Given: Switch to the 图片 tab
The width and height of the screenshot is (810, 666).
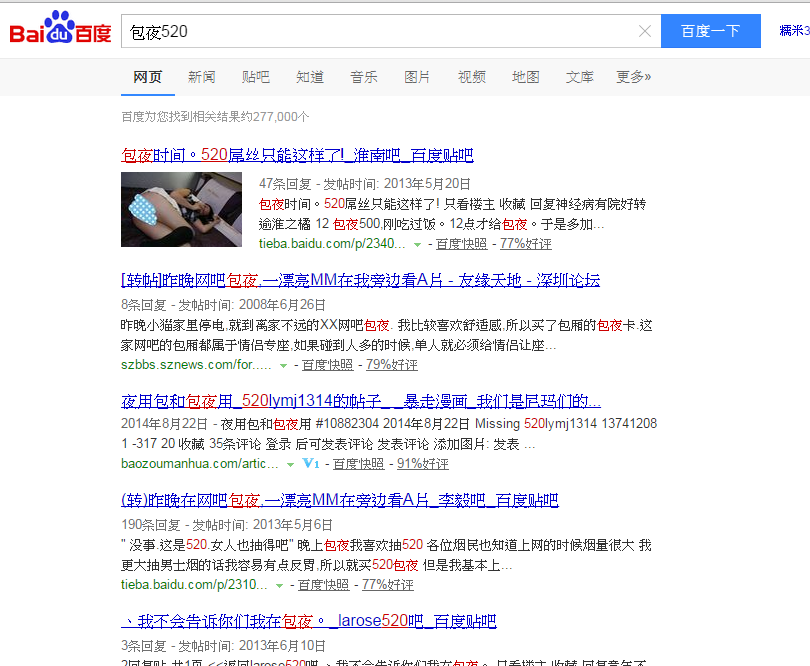Looking at the screenshot, I should click(x=417, y=77).
